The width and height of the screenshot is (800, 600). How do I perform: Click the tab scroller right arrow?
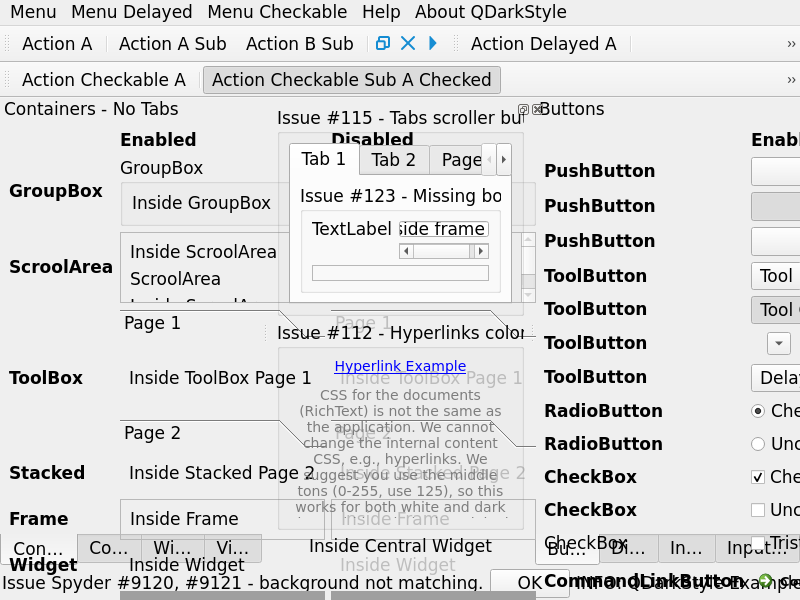(504, 159)
